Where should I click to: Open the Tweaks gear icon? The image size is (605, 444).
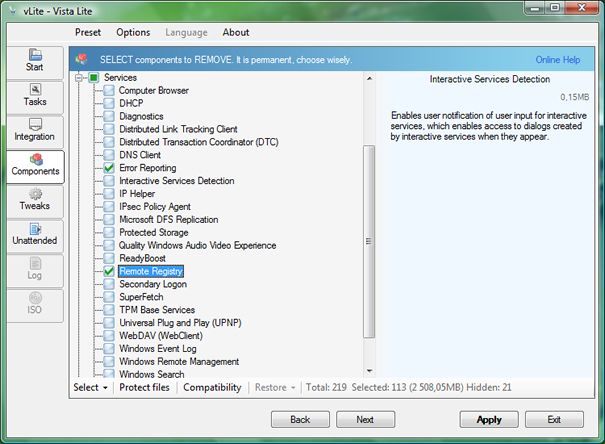pyautogui.click(x=35, y=194)
